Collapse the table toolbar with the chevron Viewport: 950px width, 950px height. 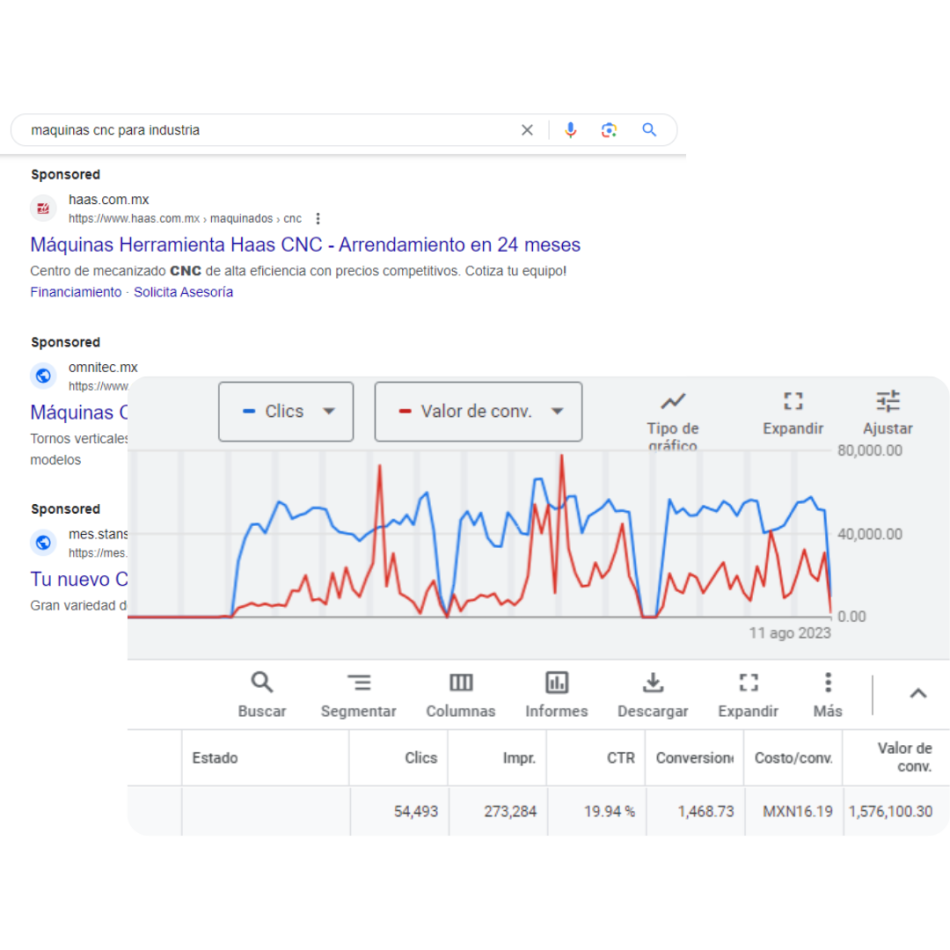pos(917,692)
